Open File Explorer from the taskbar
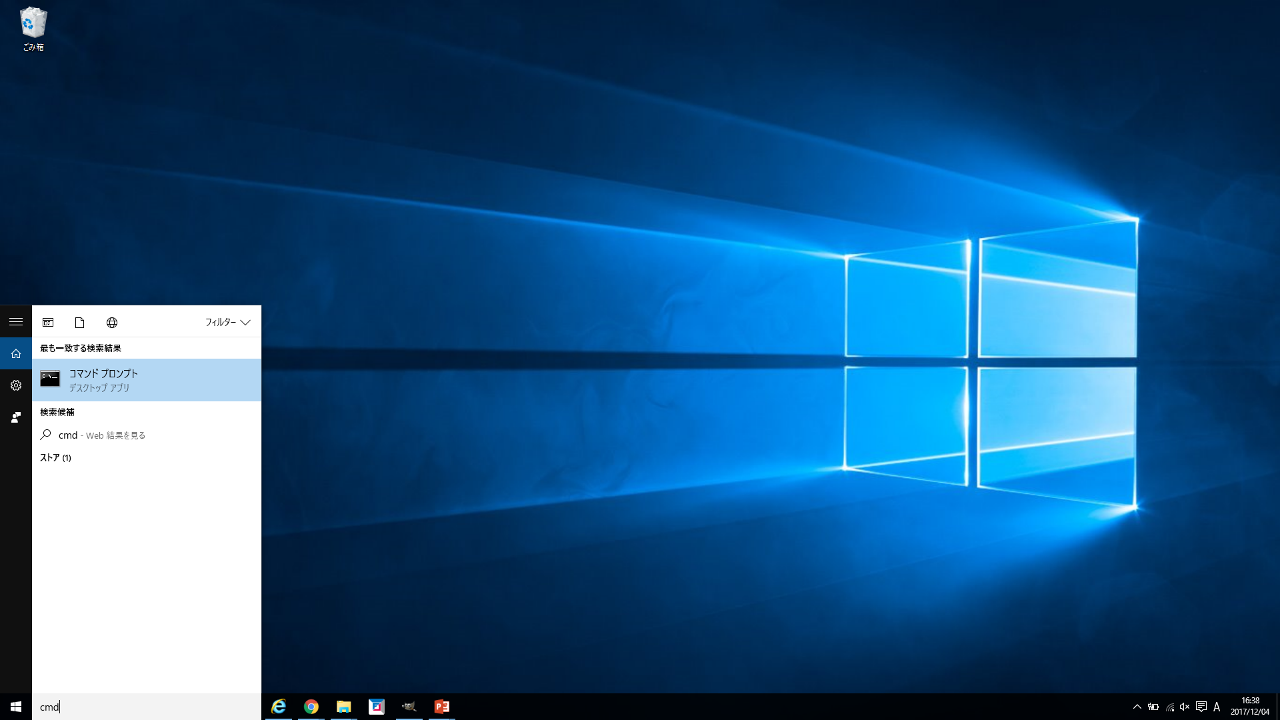Screen dimensions: 1280x720 click(x=344, y=707)
